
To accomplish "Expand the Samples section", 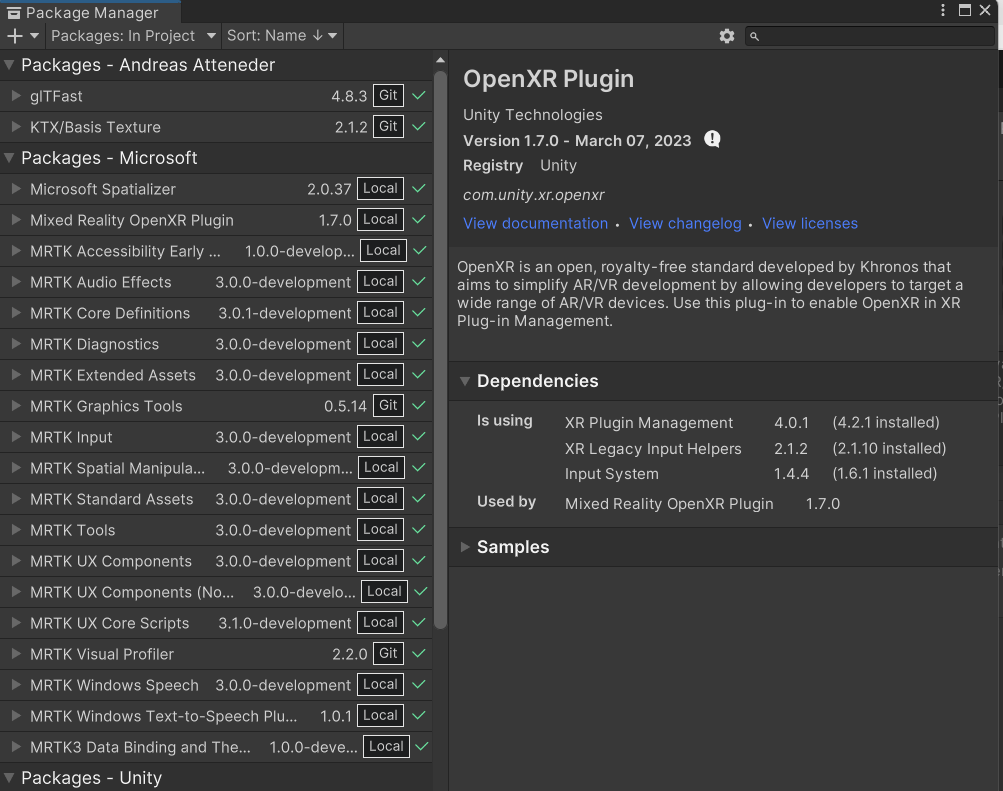I will [464, 547].
